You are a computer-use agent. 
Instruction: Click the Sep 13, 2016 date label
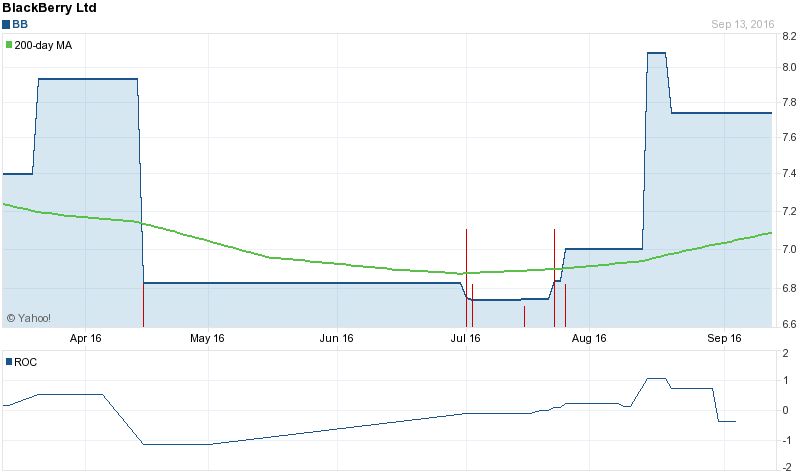tap(742, 24)
